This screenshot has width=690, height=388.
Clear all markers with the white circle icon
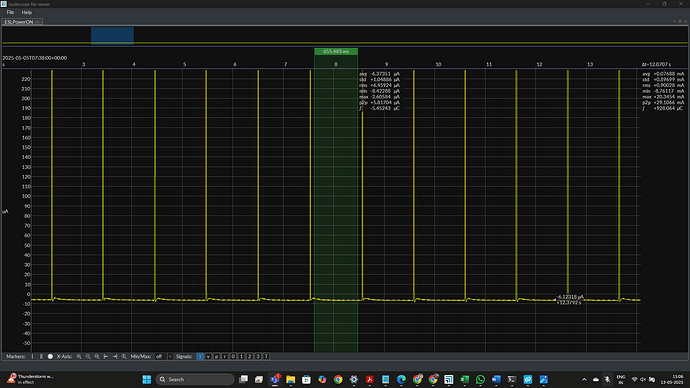click(x=50, y=356)
